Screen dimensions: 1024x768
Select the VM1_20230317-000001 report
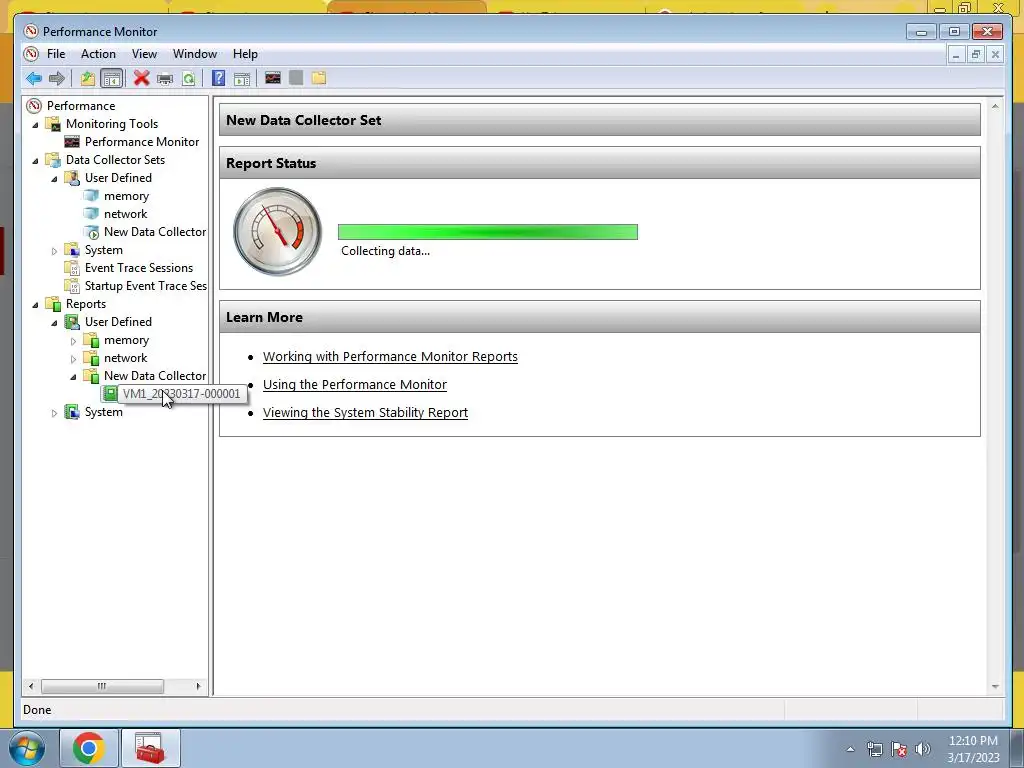tap(181, 394)
